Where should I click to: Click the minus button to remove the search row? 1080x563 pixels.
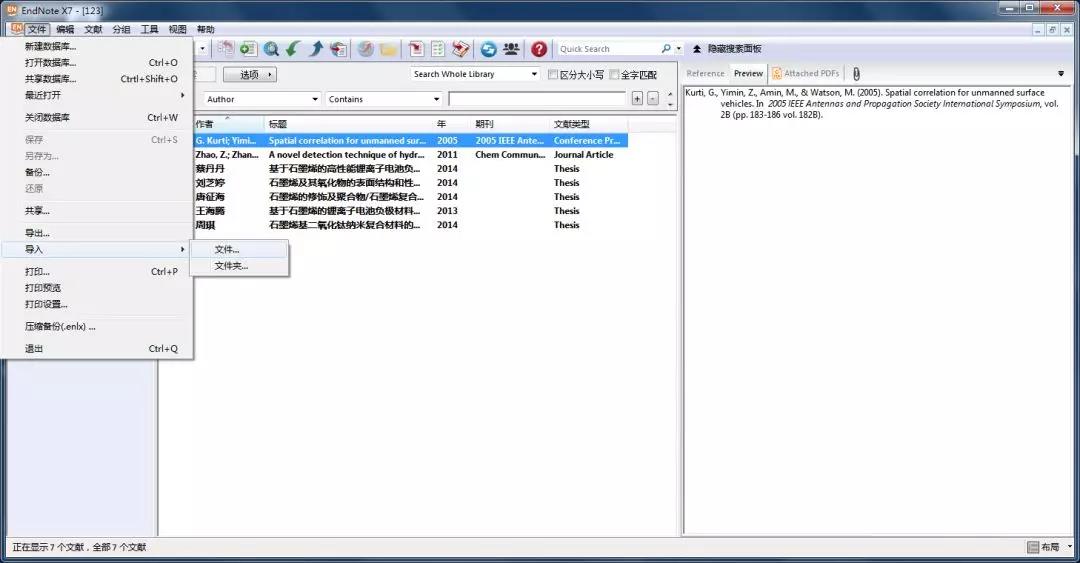click(x=653, y=99)
